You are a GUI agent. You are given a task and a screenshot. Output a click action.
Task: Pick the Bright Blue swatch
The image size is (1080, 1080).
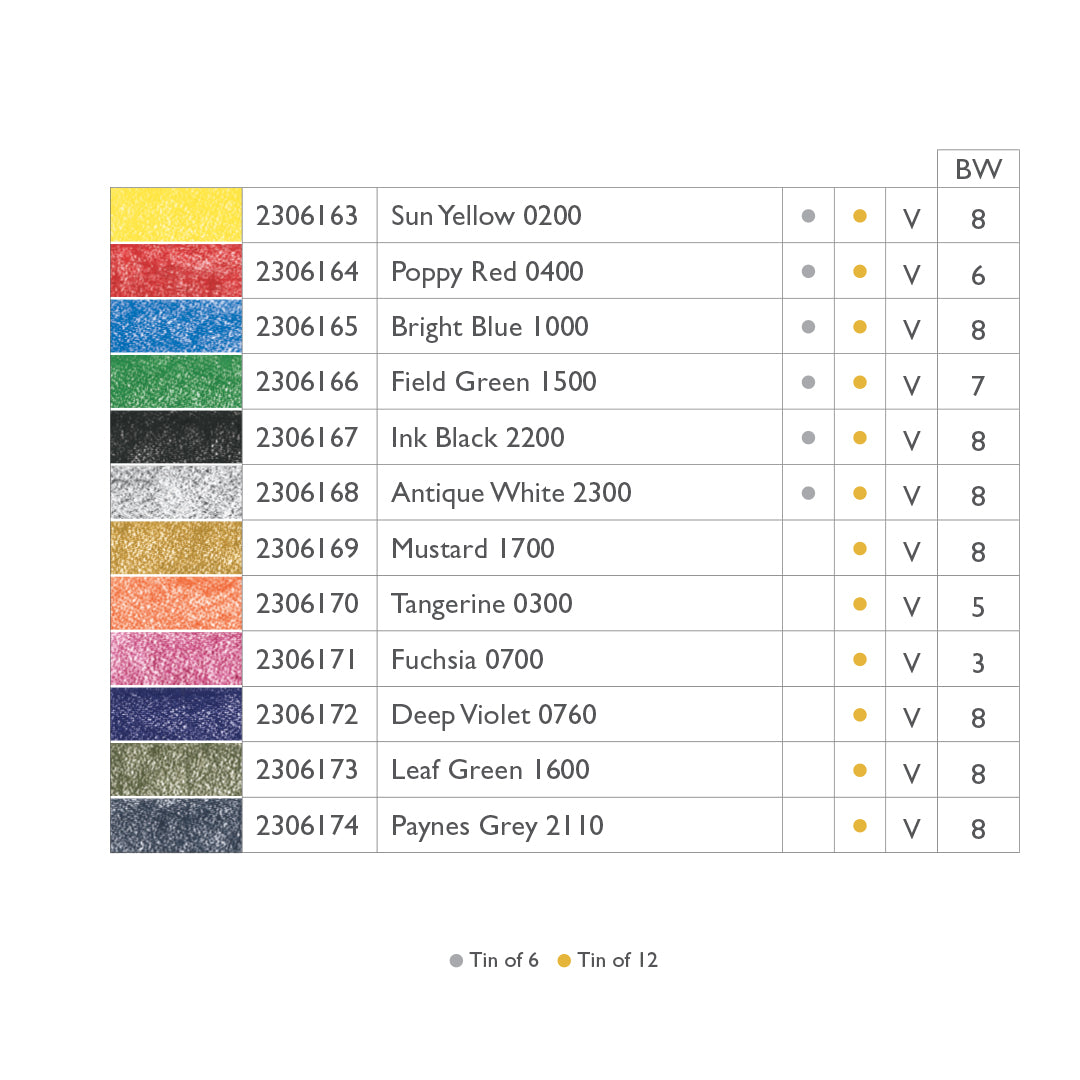(x=176, y=326)
